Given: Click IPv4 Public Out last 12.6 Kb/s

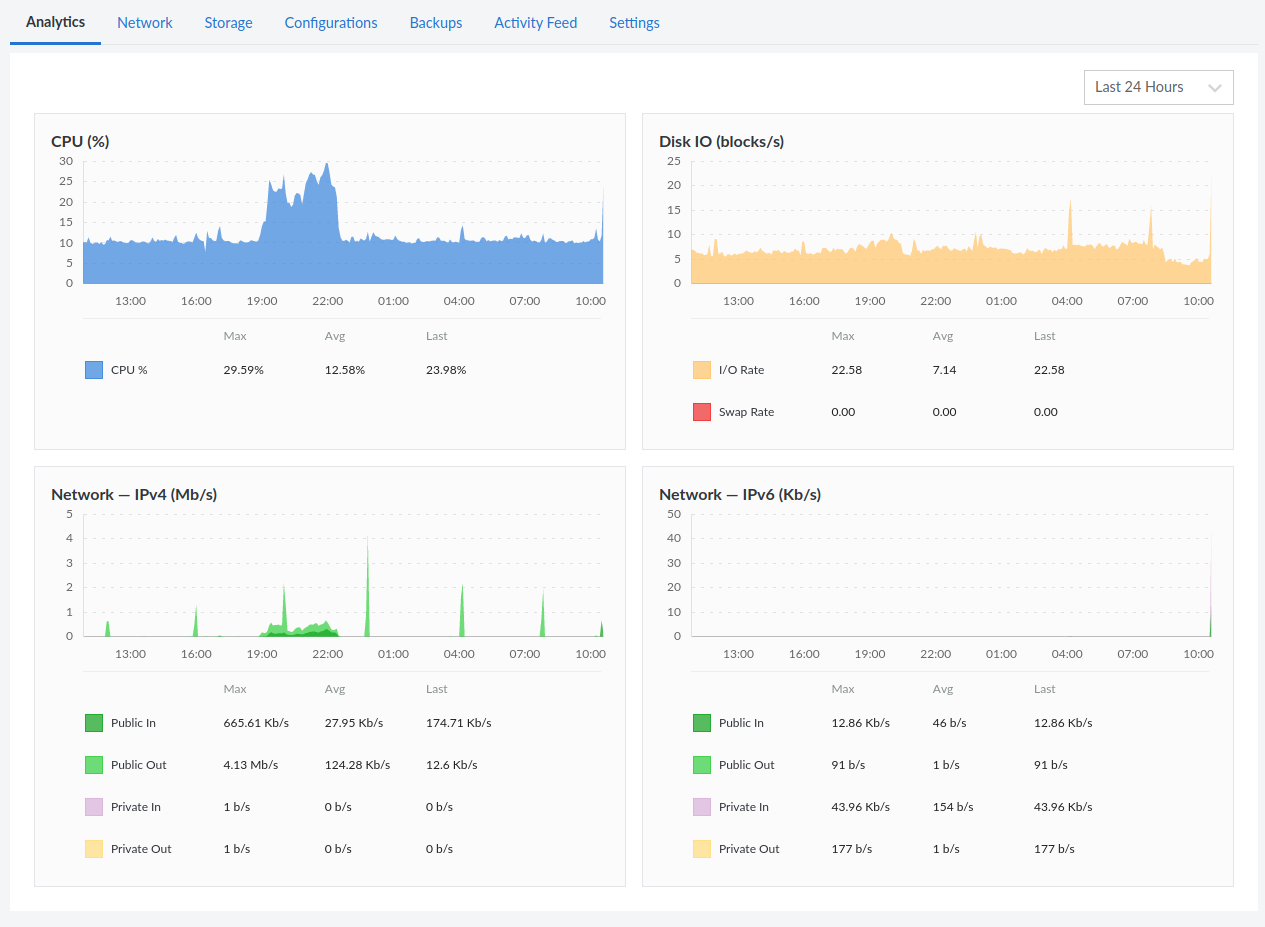Looking at the screenshot, I should (x=452, y=765).
